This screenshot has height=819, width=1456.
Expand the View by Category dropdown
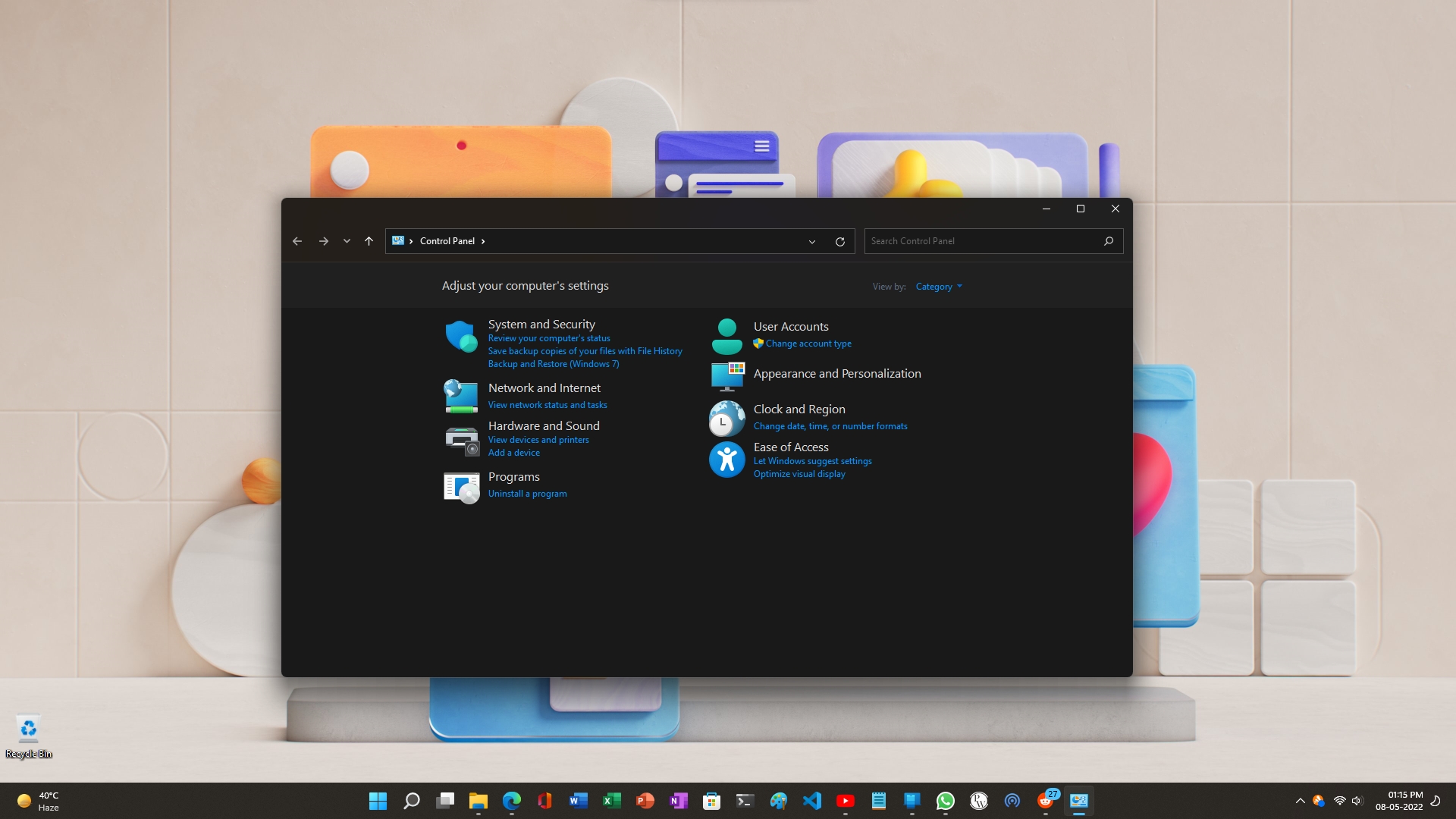pos(939,287)
